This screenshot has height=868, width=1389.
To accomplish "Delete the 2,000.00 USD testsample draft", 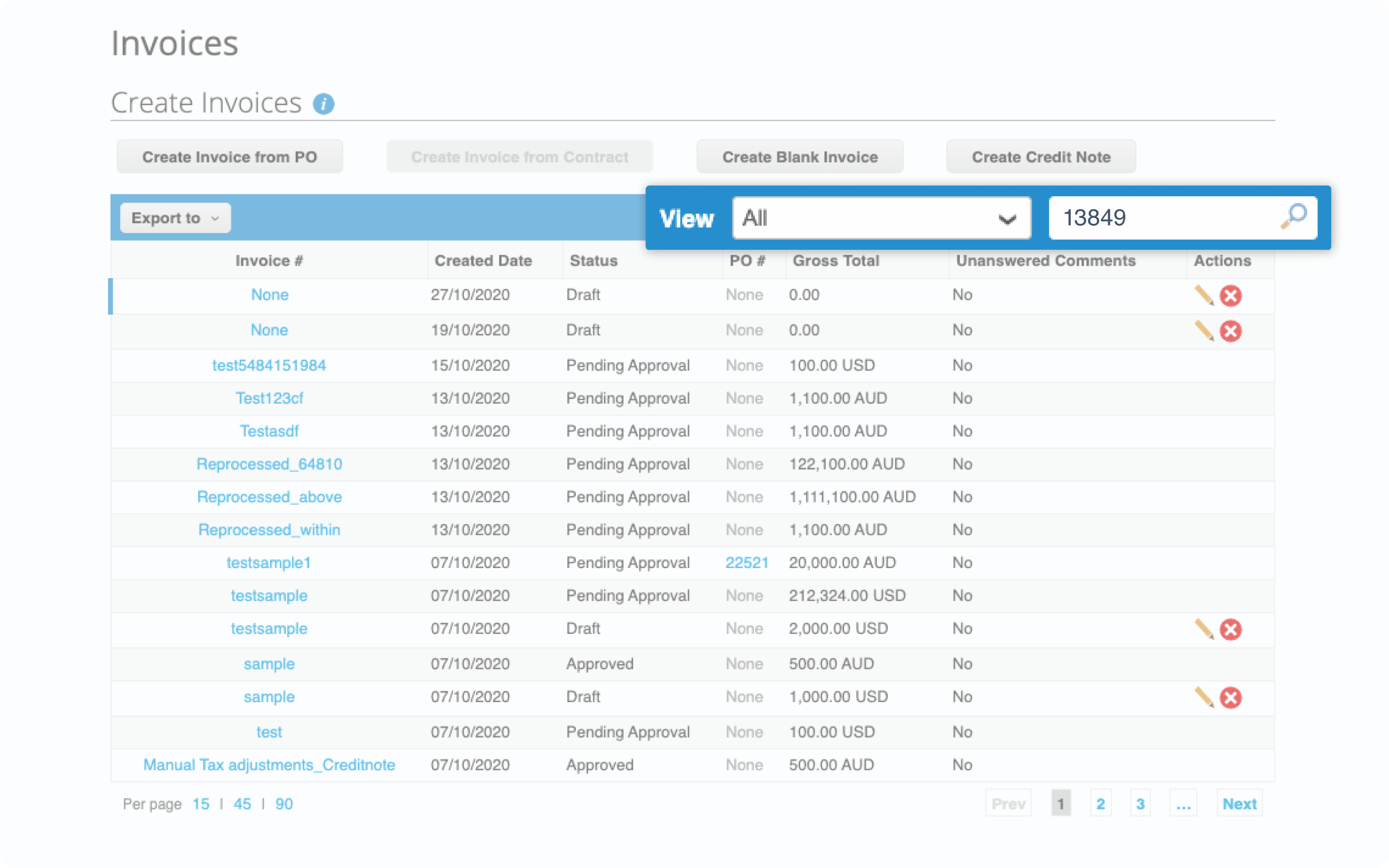I will click(1231, 629).
